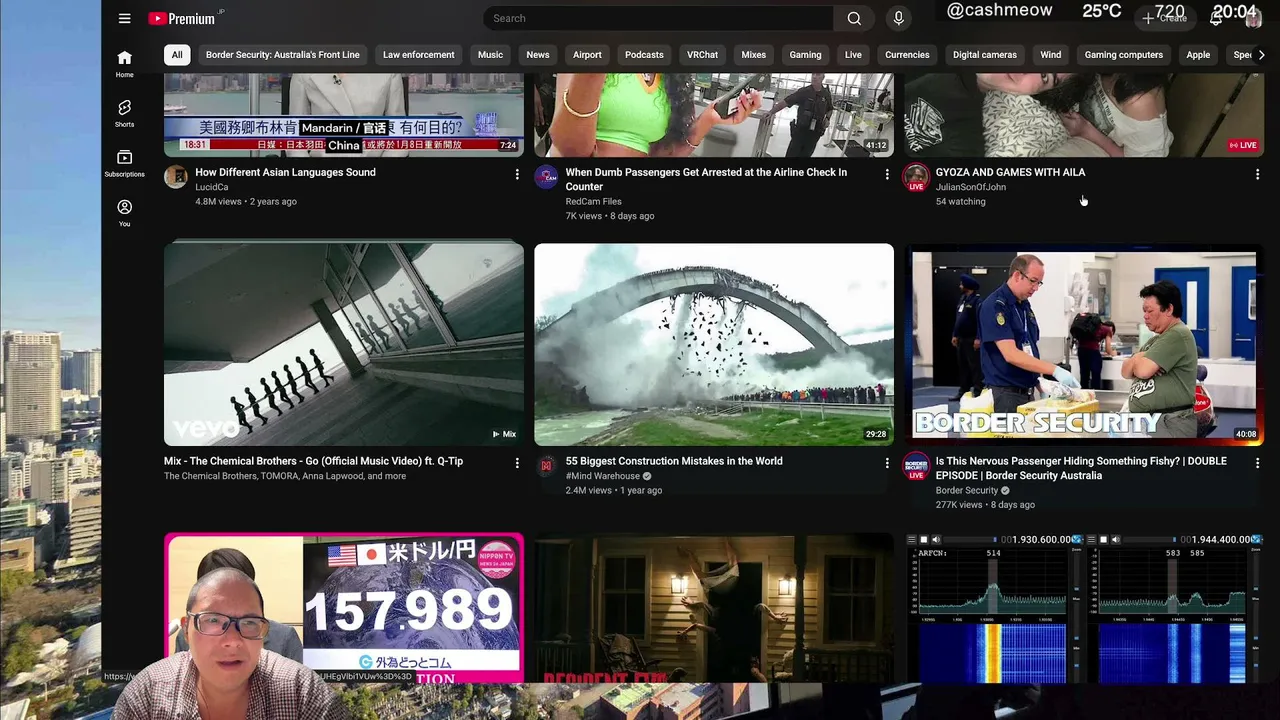Select the Live chip

pyautogui.click(x=853, y=55)
